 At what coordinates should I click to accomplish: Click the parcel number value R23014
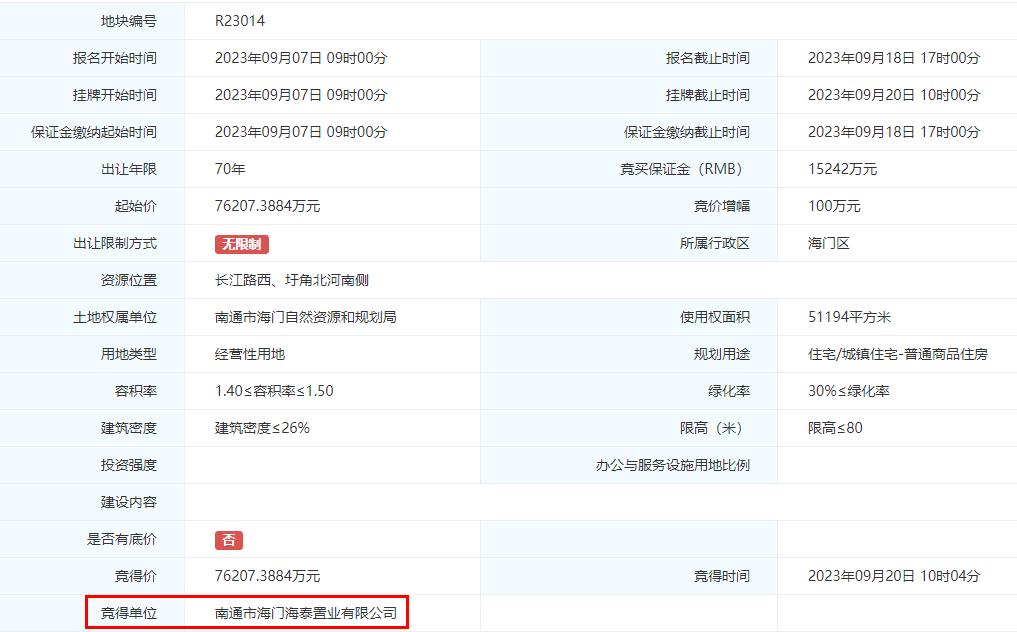pyautogui.click(x=240, y=21)
